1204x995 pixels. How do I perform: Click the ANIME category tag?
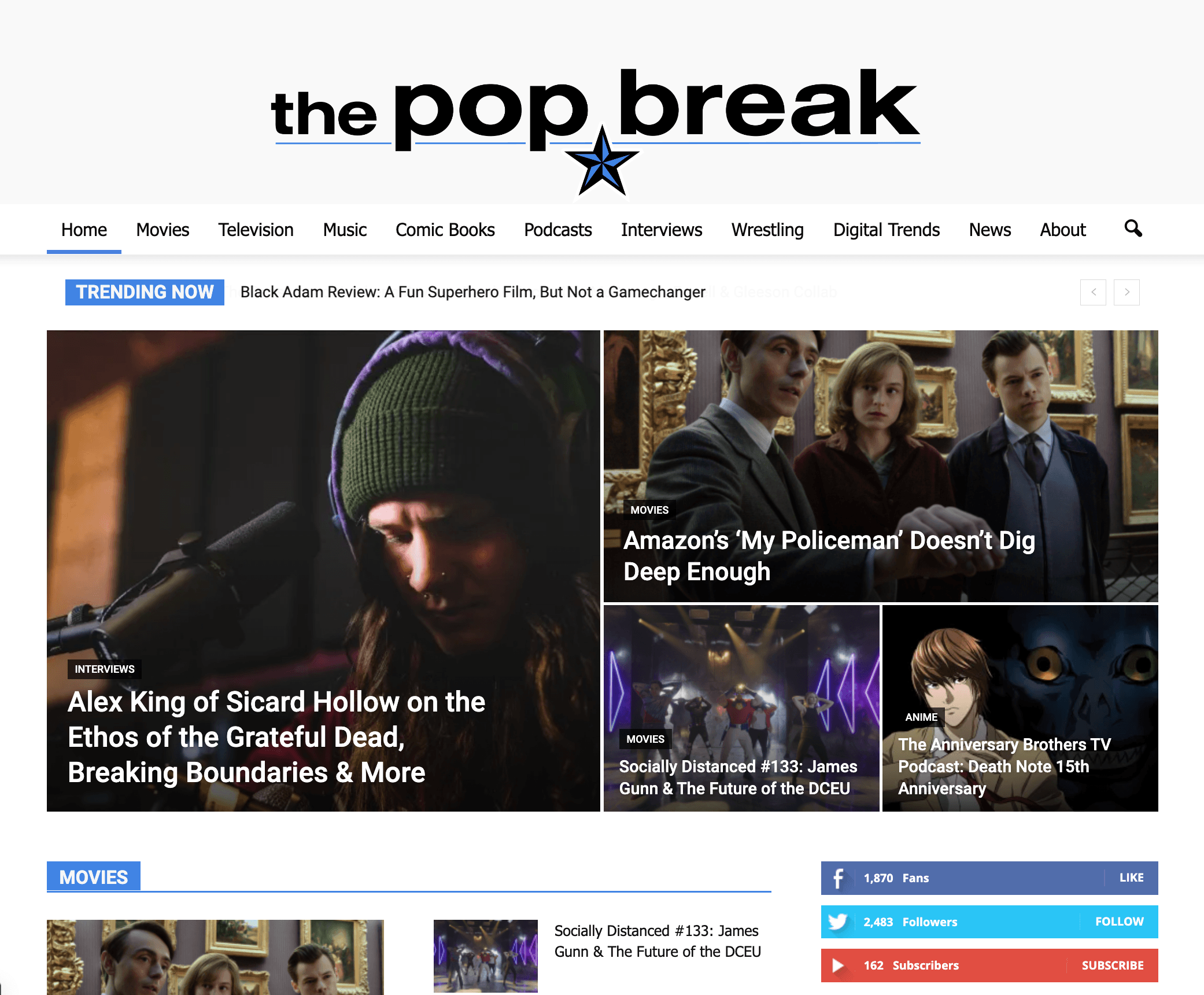pyautogui.click(x=921, y=717)
